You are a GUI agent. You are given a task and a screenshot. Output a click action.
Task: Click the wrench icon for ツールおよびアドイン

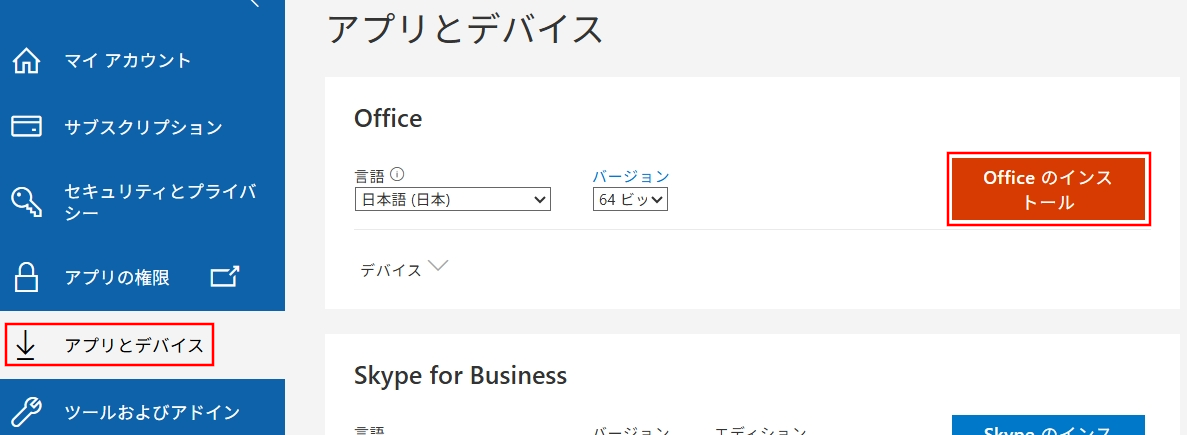click(x=26, y=411)
